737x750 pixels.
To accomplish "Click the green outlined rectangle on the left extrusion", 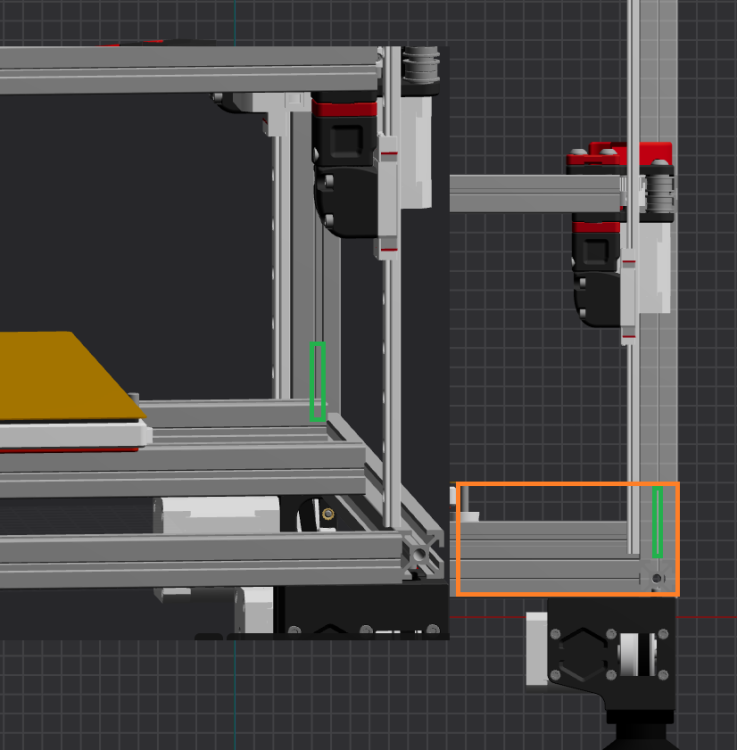I will point(318,382).
